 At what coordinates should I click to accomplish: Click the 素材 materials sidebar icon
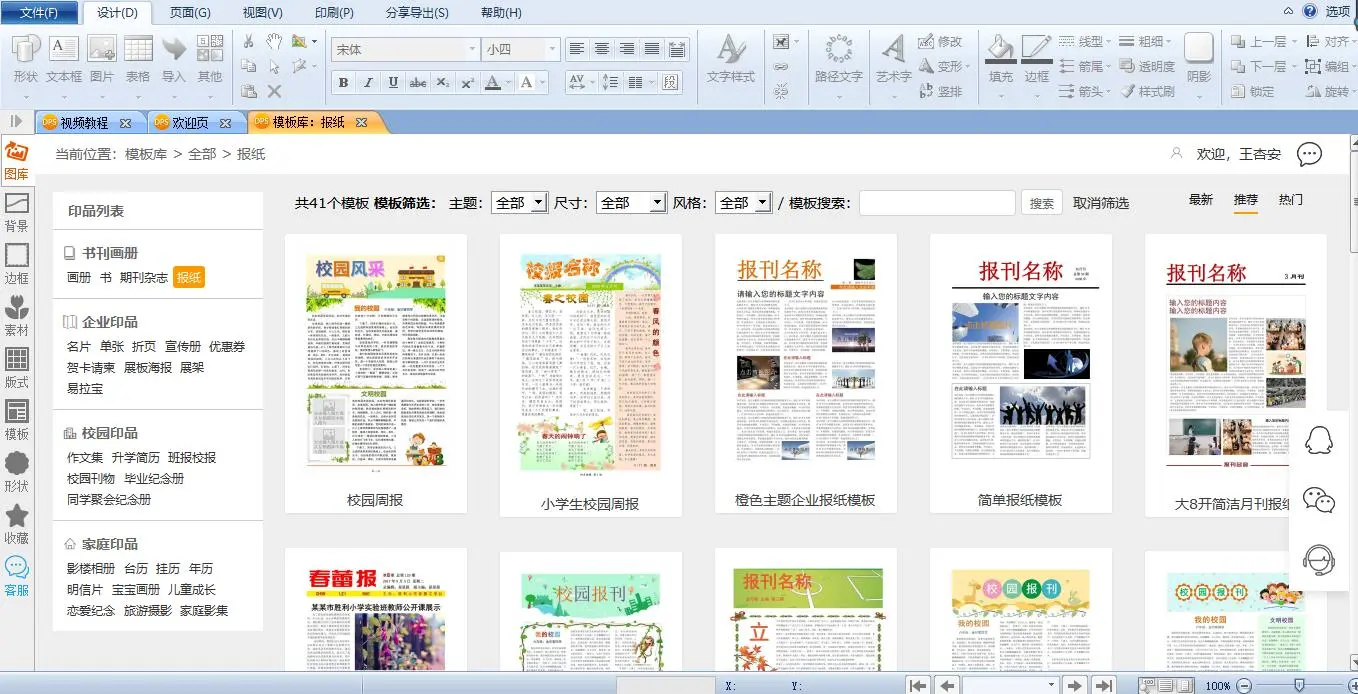16,314
